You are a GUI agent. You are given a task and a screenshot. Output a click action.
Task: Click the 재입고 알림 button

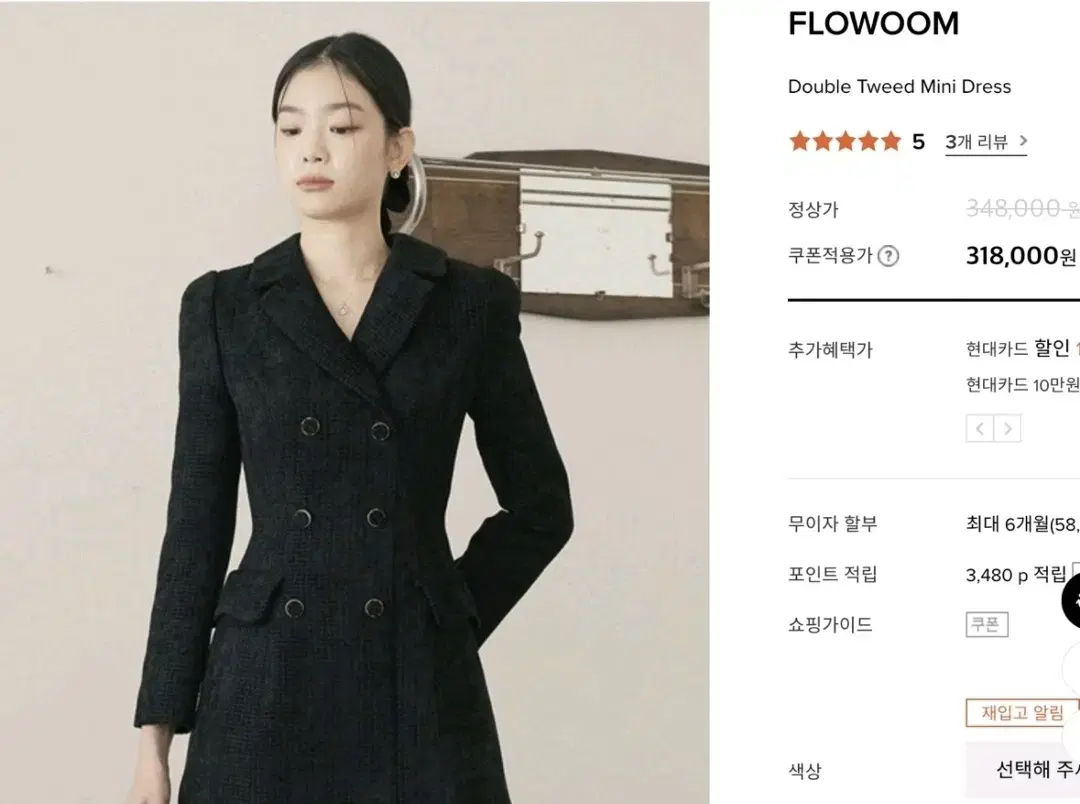[x=1022, y=712]
